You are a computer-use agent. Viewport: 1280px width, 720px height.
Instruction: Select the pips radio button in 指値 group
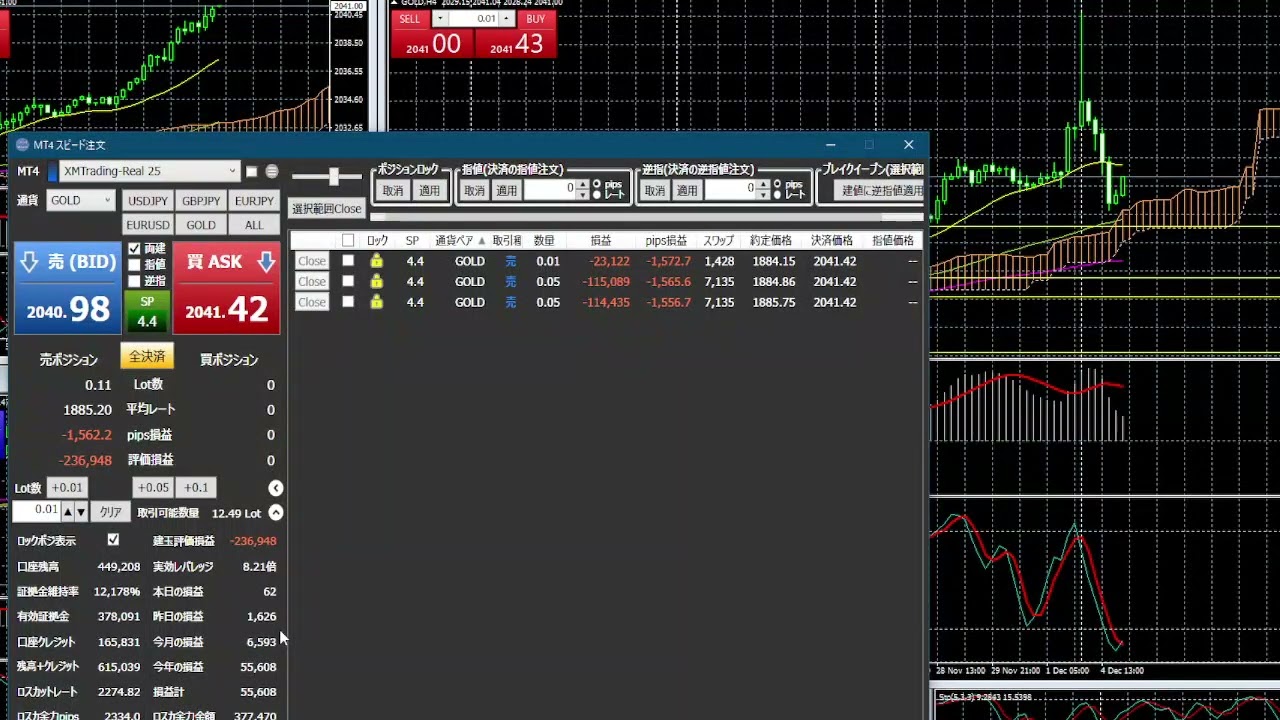(597, 184)
